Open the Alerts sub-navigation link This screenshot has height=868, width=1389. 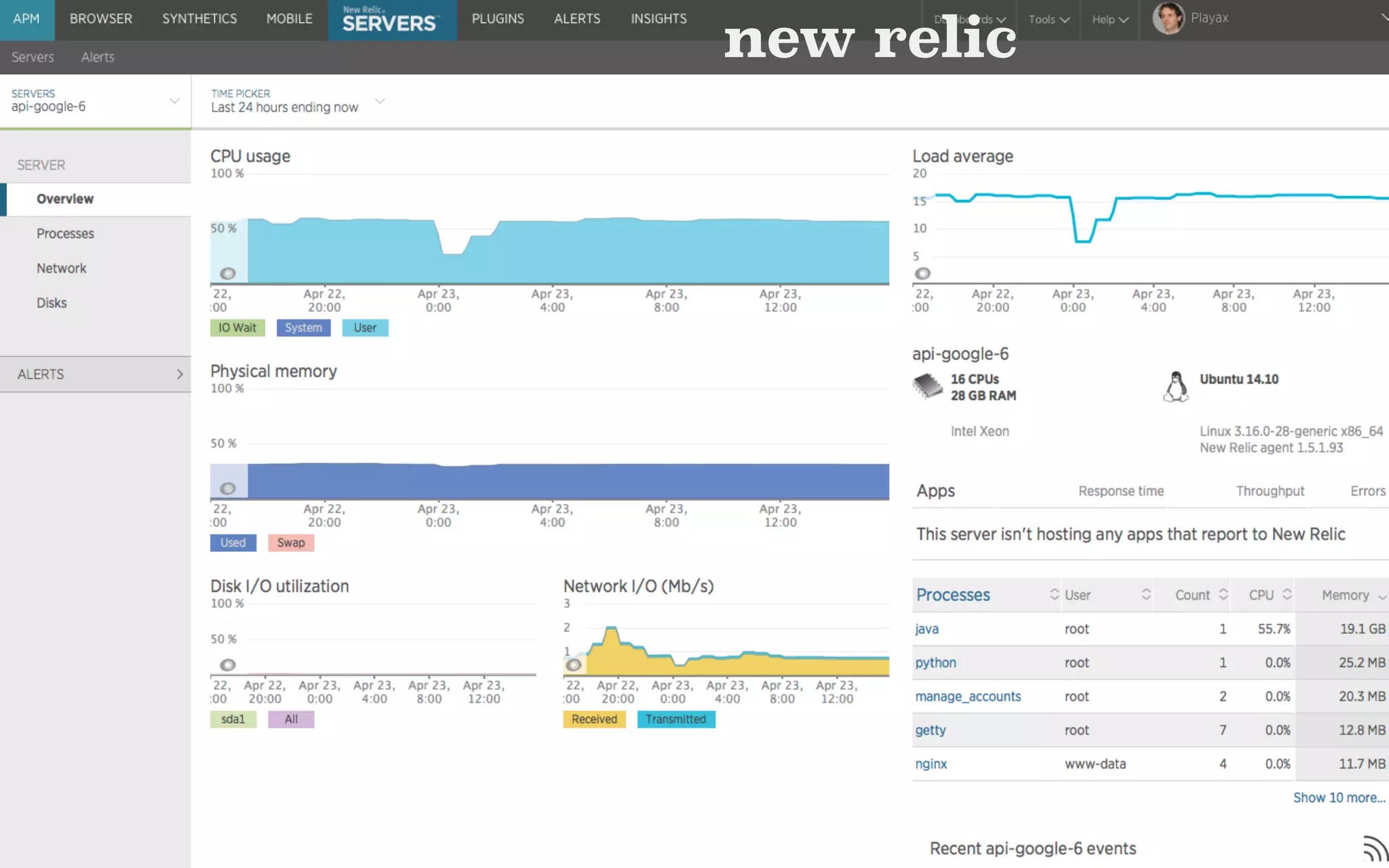[98, 58]
